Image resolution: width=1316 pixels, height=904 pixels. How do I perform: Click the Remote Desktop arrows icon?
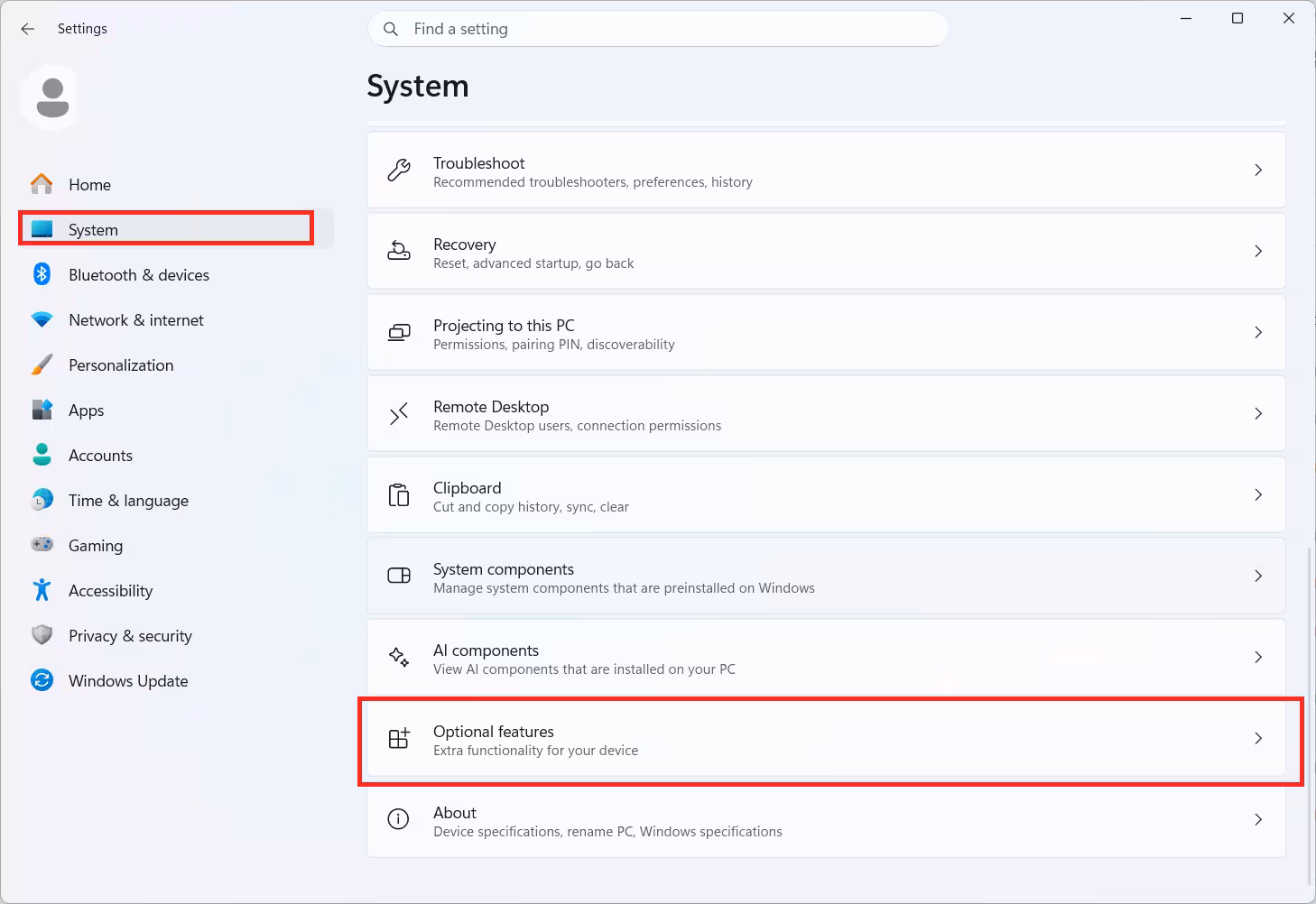[x=399, y=413]
